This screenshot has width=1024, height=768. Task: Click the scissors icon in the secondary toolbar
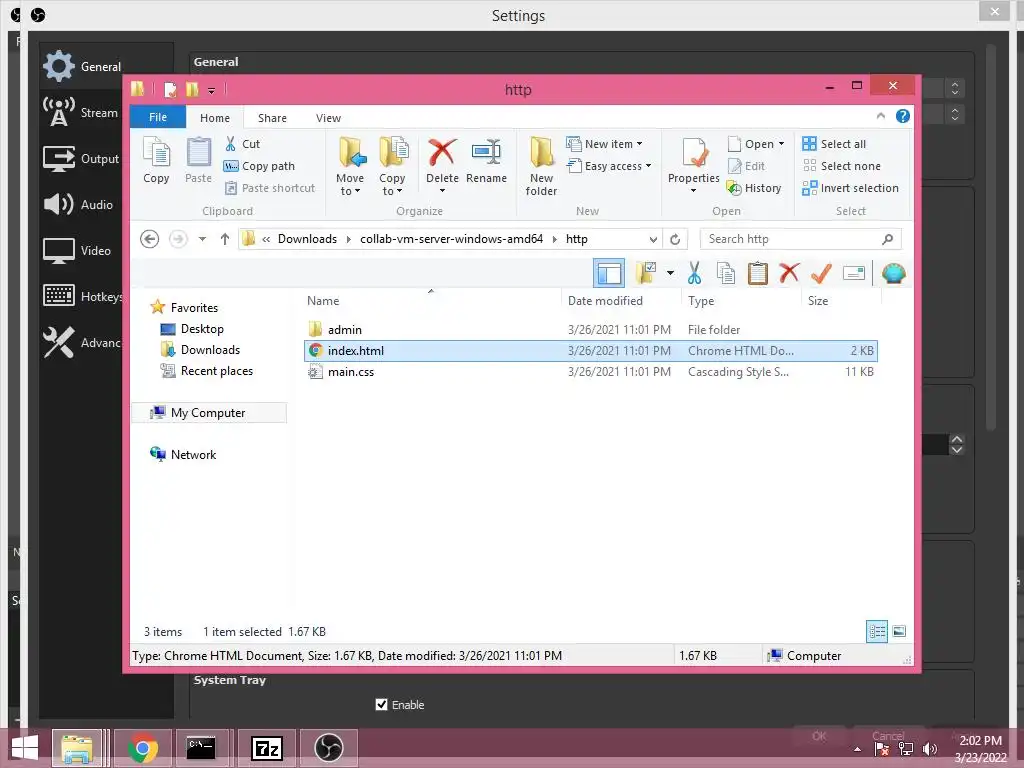tap(694, 273)
